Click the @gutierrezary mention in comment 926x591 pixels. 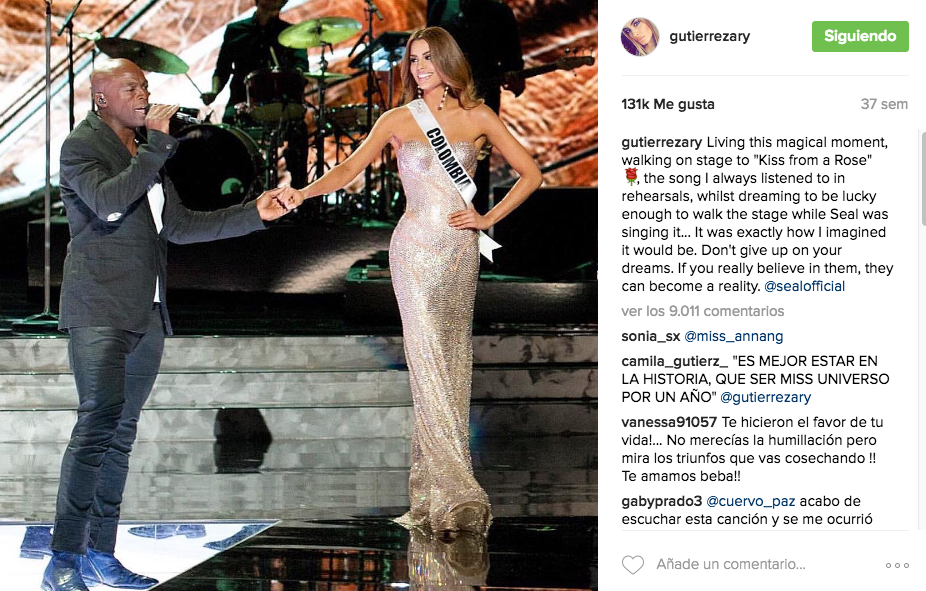765,397
